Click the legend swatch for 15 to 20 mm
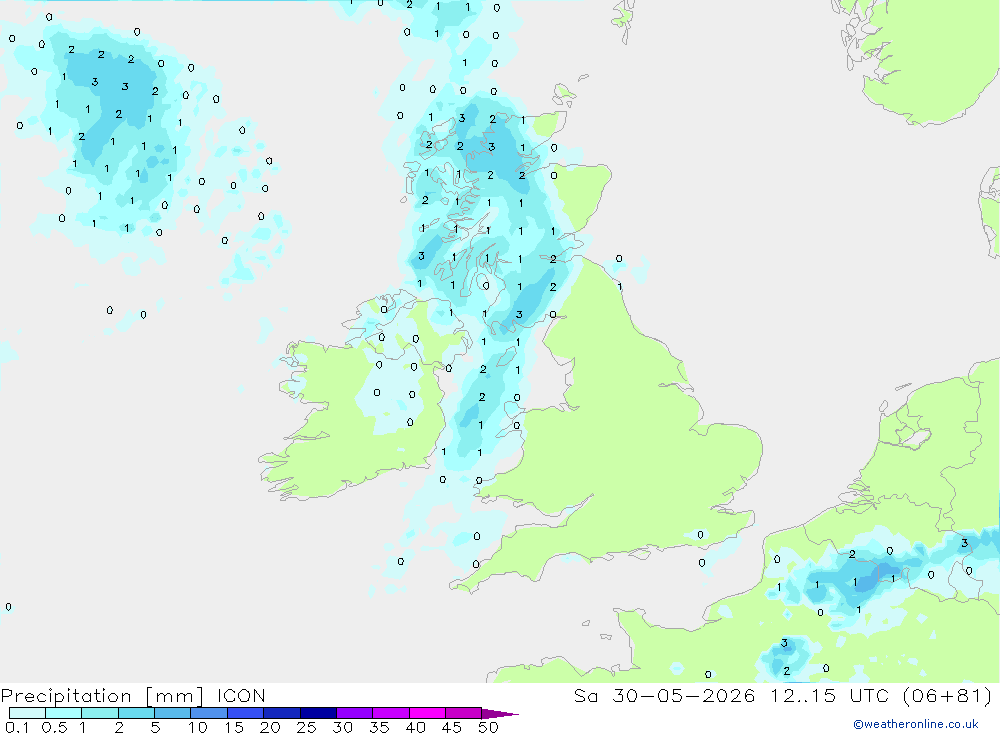 [246, 713]
